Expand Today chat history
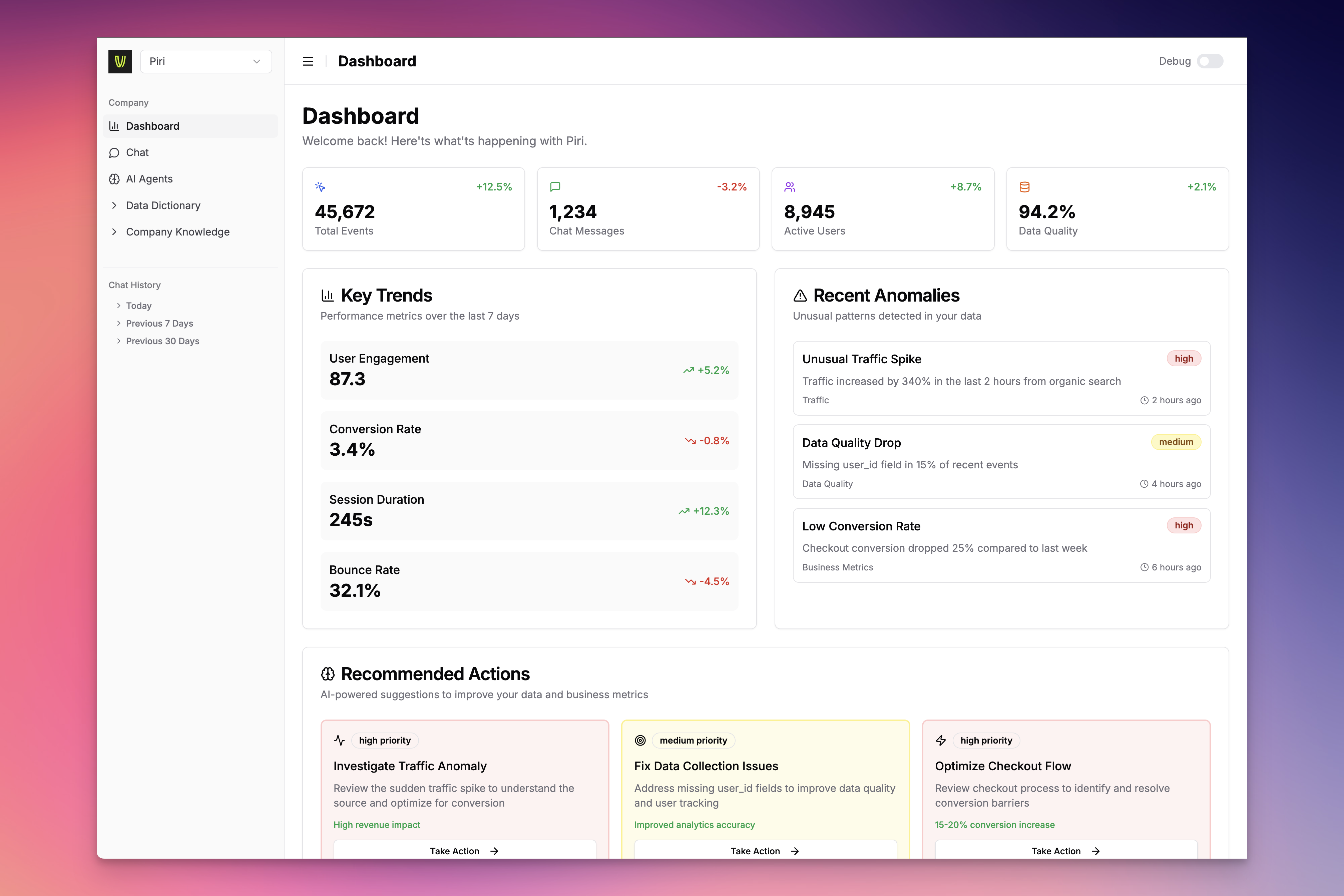 click(138, 306)
